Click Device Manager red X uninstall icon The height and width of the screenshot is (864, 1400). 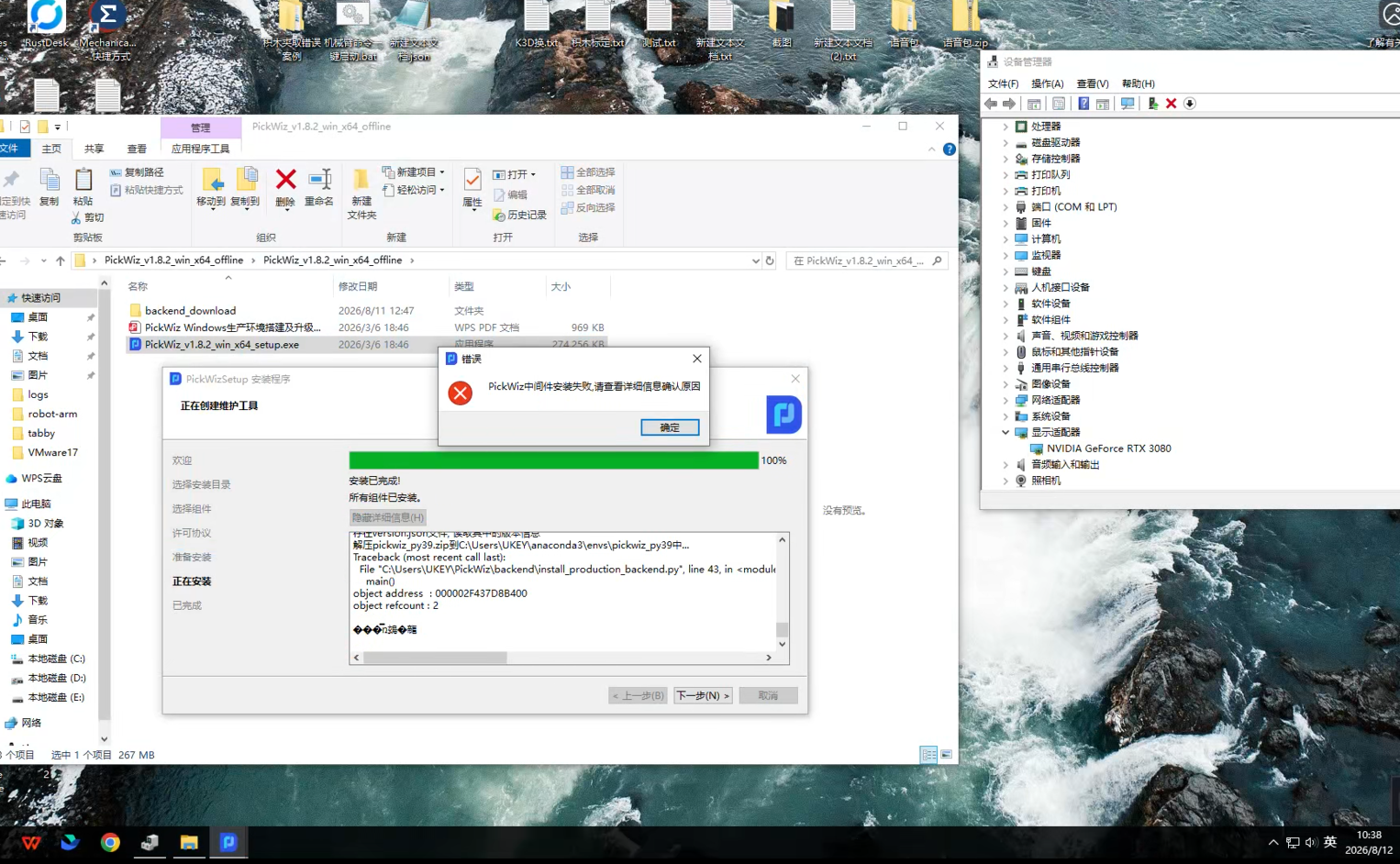tap(1172, 104)
